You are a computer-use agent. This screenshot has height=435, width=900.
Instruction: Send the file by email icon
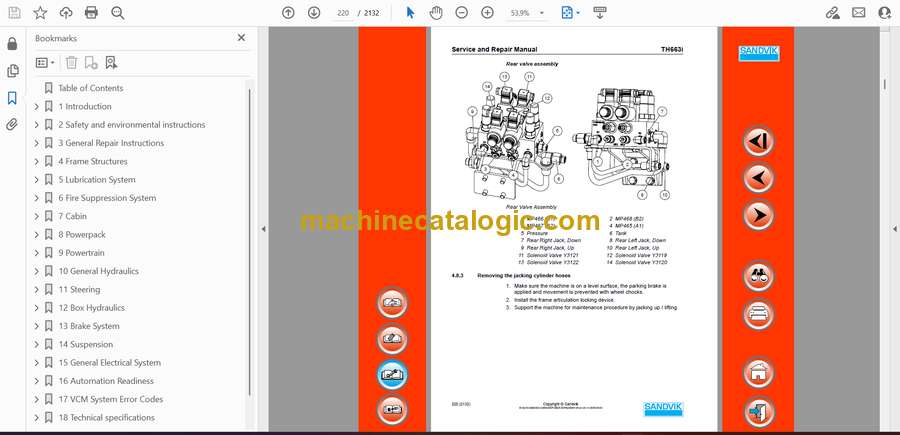coord(859,13)
